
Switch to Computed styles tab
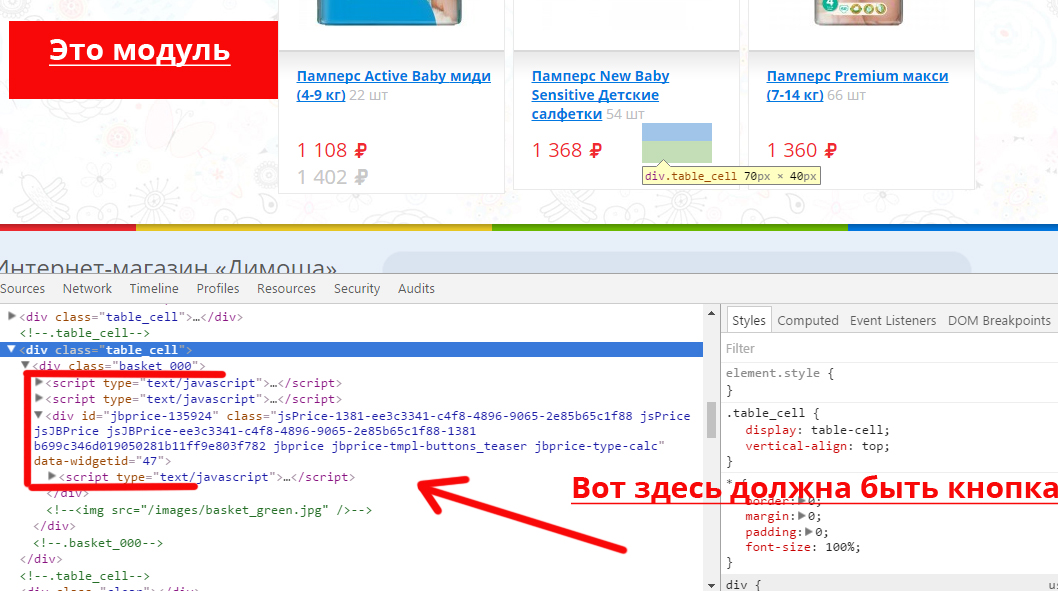point(807,321)
